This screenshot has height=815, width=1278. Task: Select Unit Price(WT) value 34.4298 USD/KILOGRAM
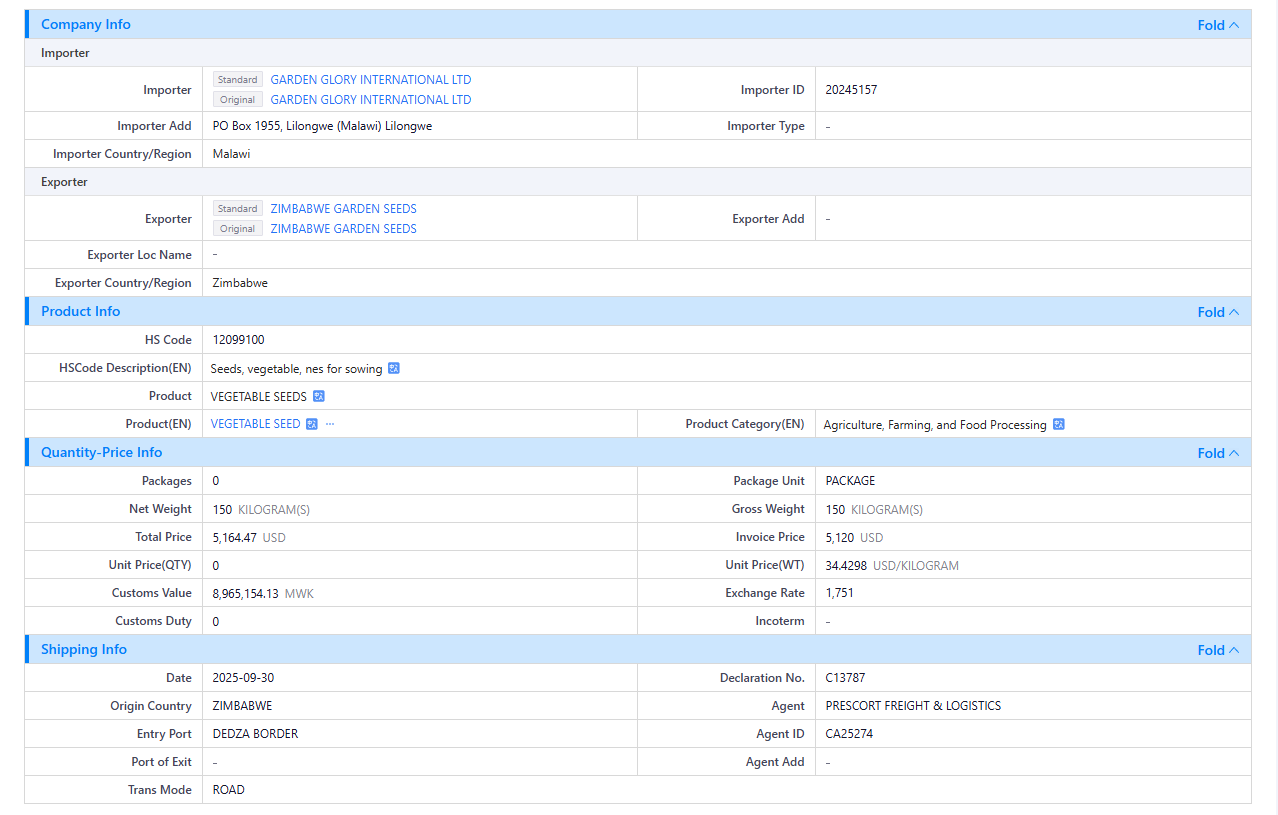[892, 565]
